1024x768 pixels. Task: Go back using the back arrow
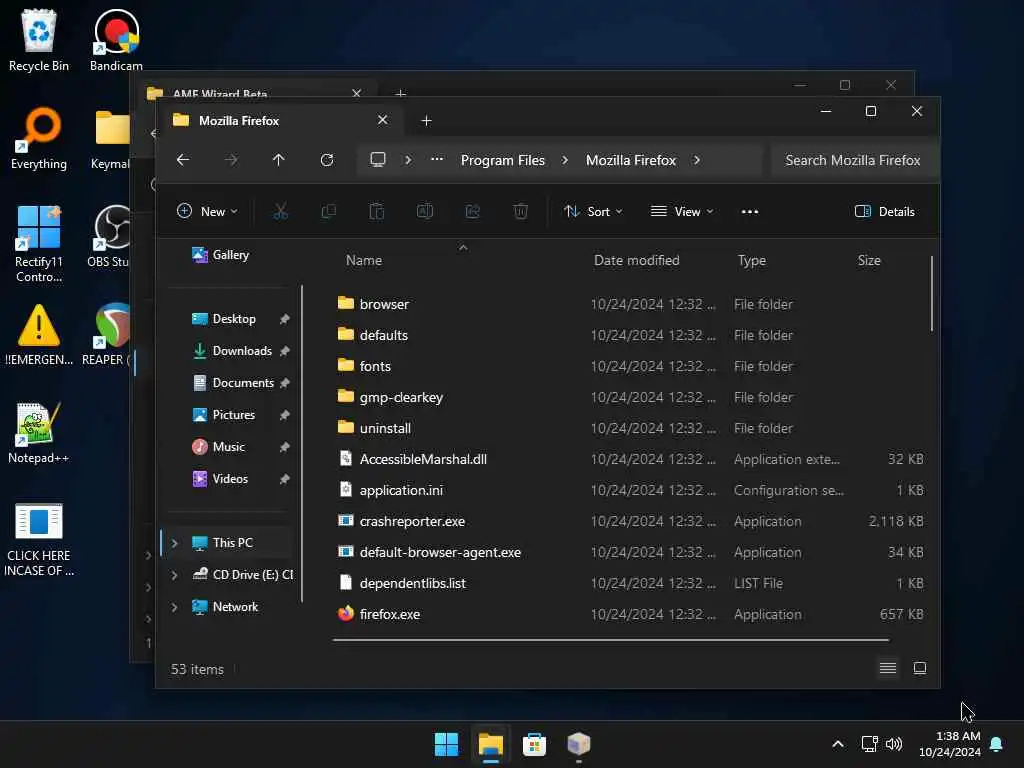[x=183, y=160]
